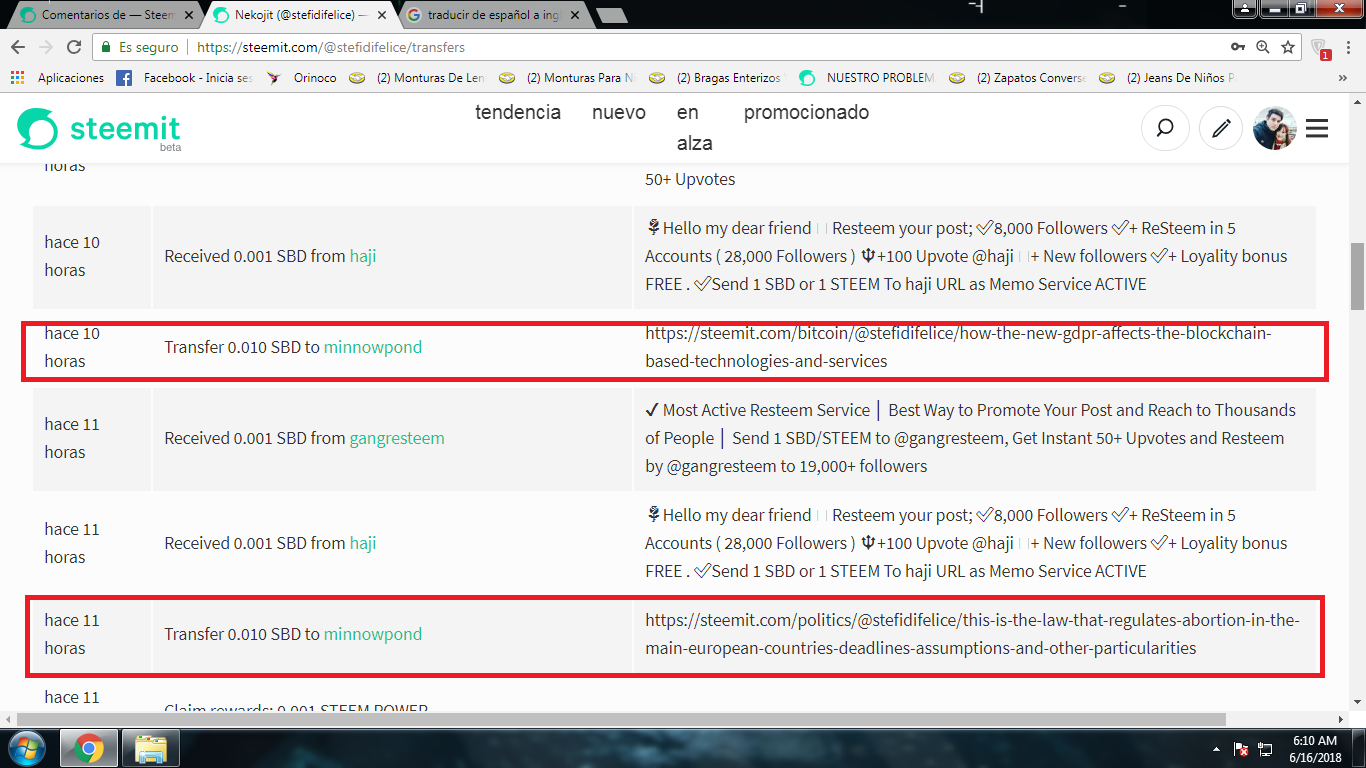Open the haji link in the 'hace 10 horas' row
The height and width of the screenshot is (768, 1366).
tap(363, 256)
